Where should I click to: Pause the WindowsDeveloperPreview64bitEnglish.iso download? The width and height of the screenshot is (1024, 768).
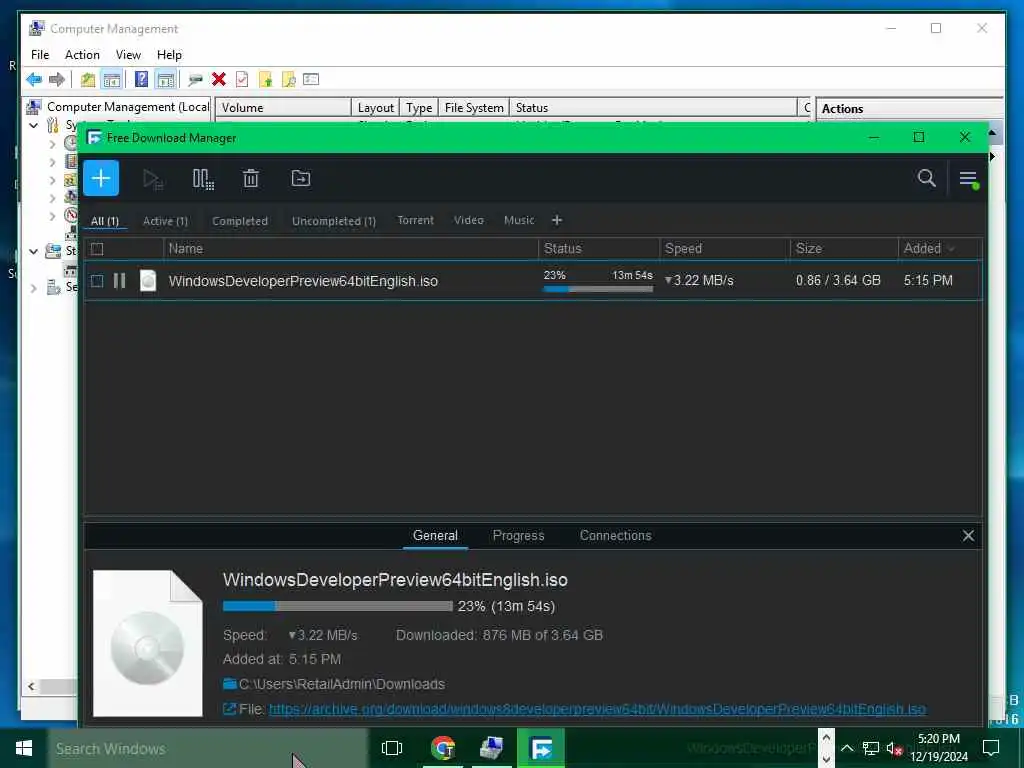click(x=119, y=281)
